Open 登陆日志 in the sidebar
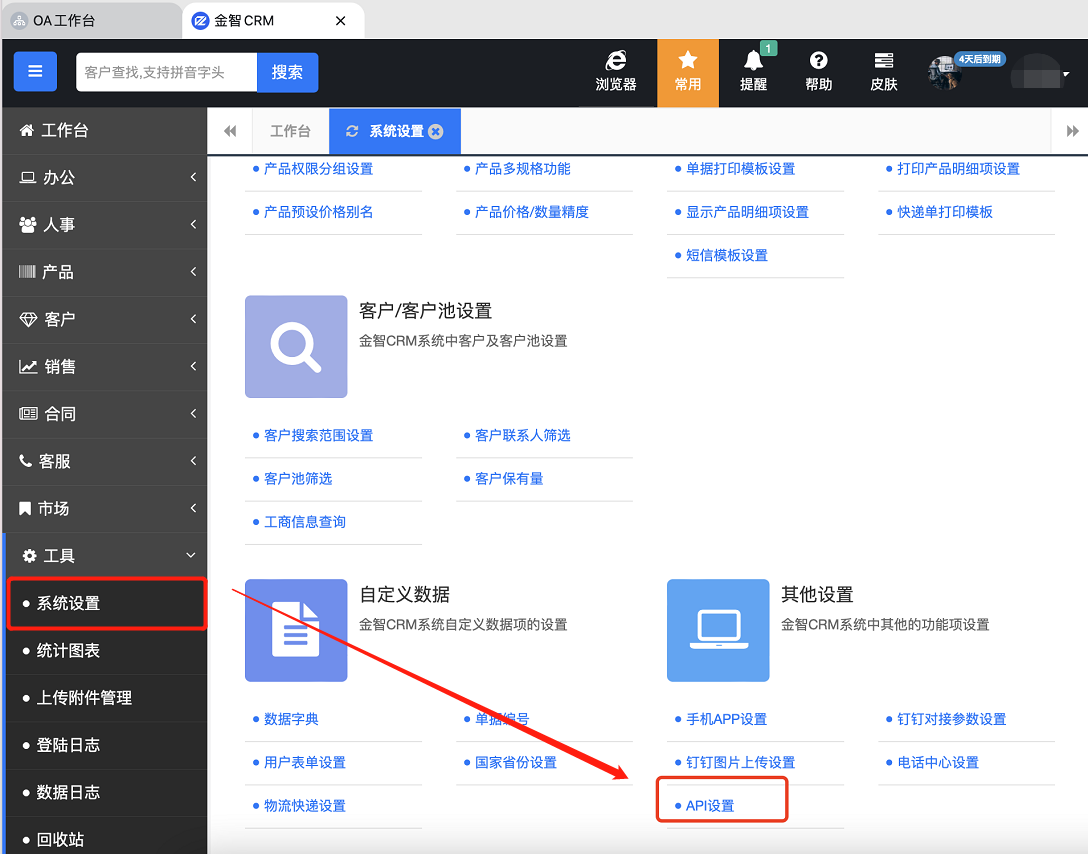This screenshot has width=1090, height=854. 107,745
